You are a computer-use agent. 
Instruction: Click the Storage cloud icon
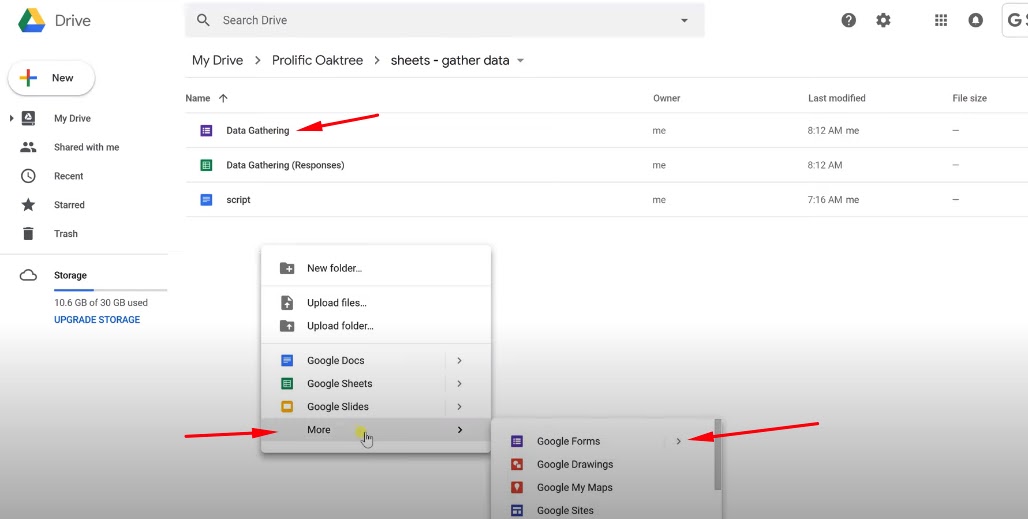click(x=28, y=275)
